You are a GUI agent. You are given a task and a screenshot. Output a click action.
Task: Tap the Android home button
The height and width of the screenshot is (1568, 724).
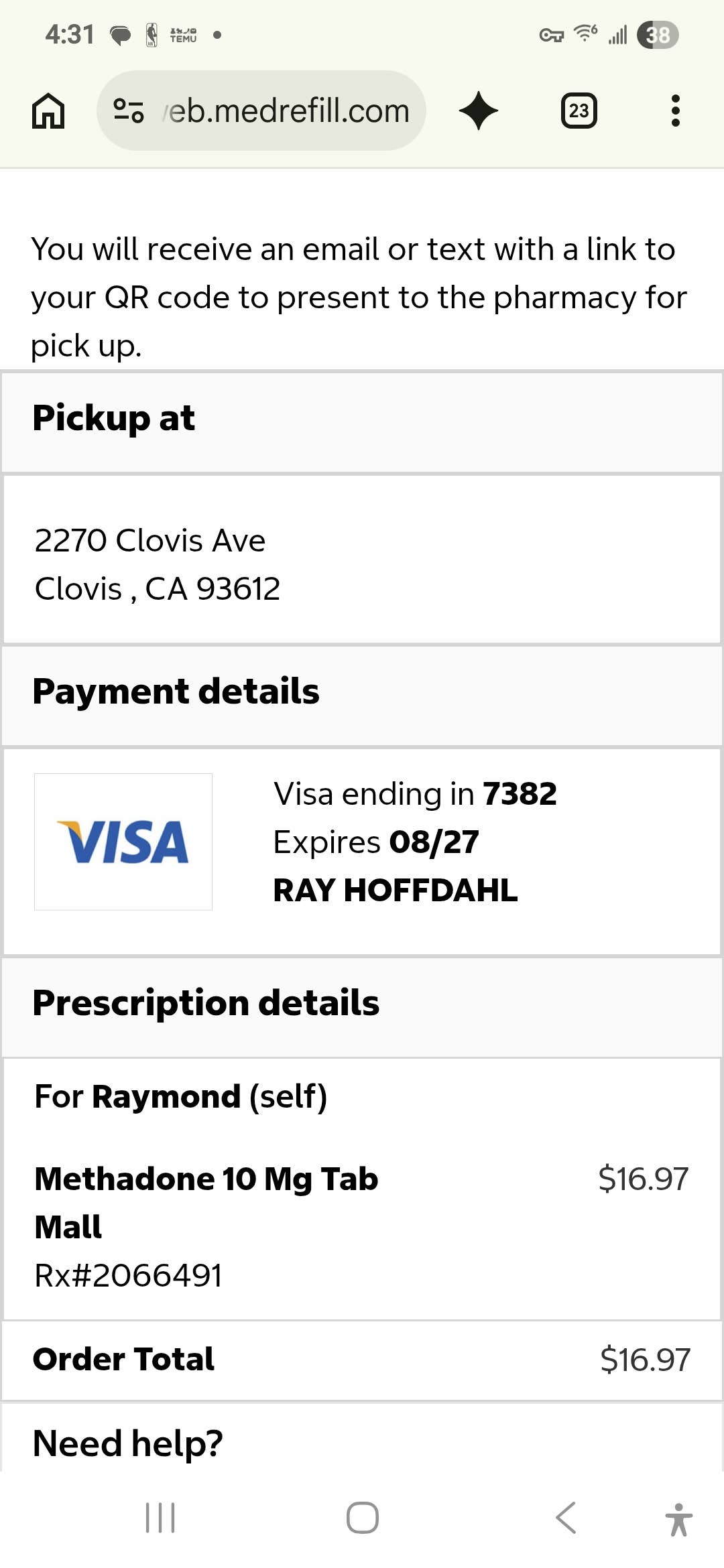click(x=363, y=1518)
